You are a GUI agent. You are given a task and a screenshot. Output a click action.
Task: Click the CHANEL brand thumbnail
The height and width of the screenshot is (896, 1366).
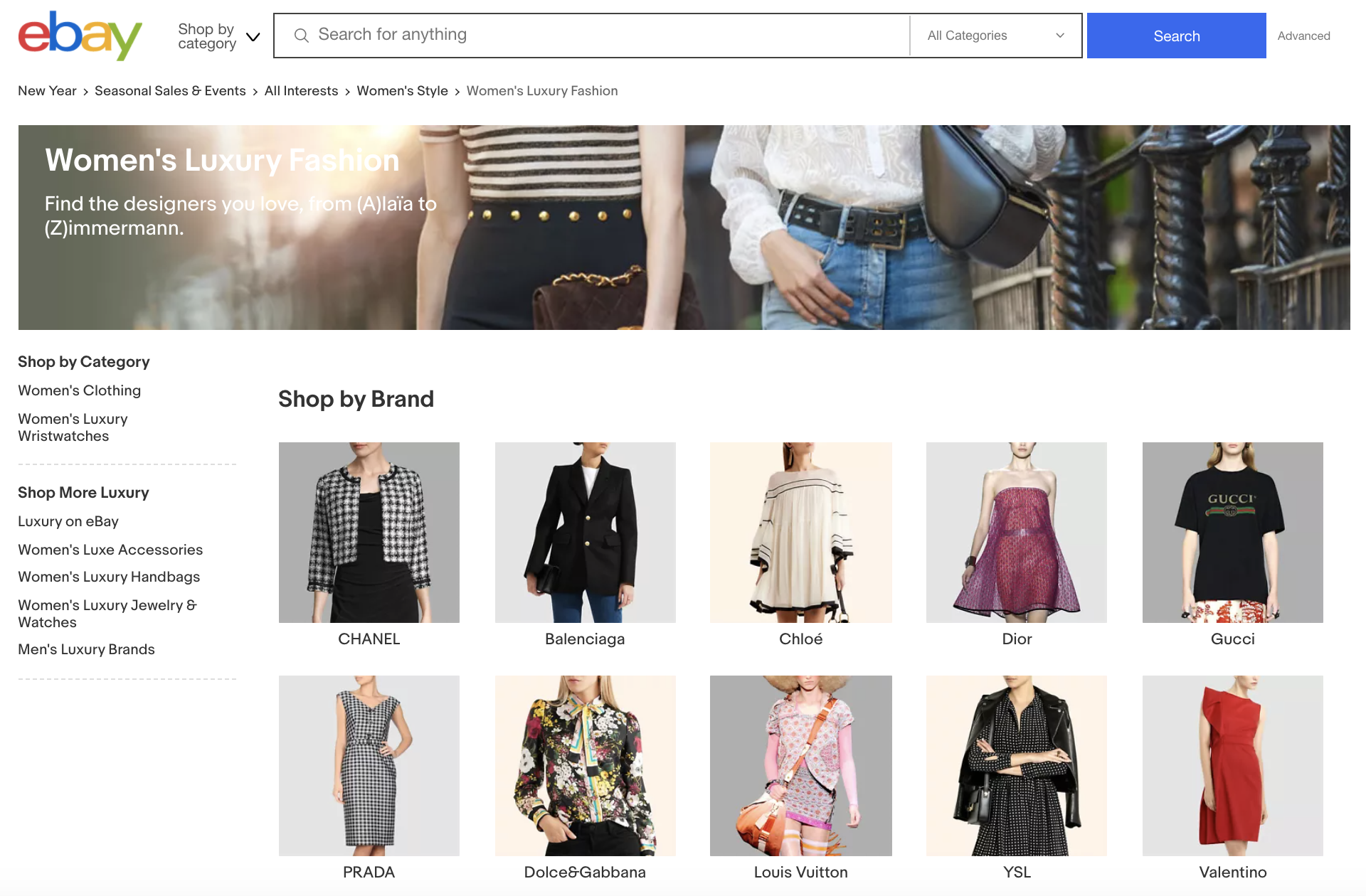click(x=368, y=530)
